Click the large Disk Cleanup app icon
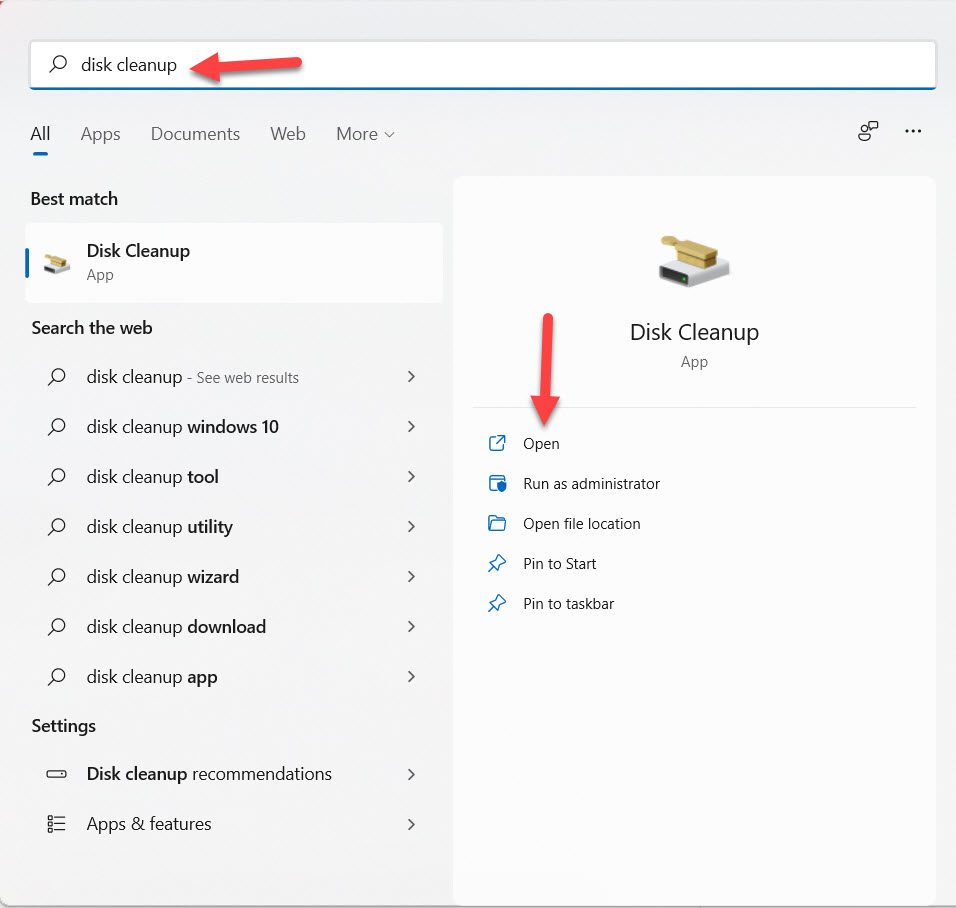Viewport: 956px width, 908px height. [x=694, y=260]
